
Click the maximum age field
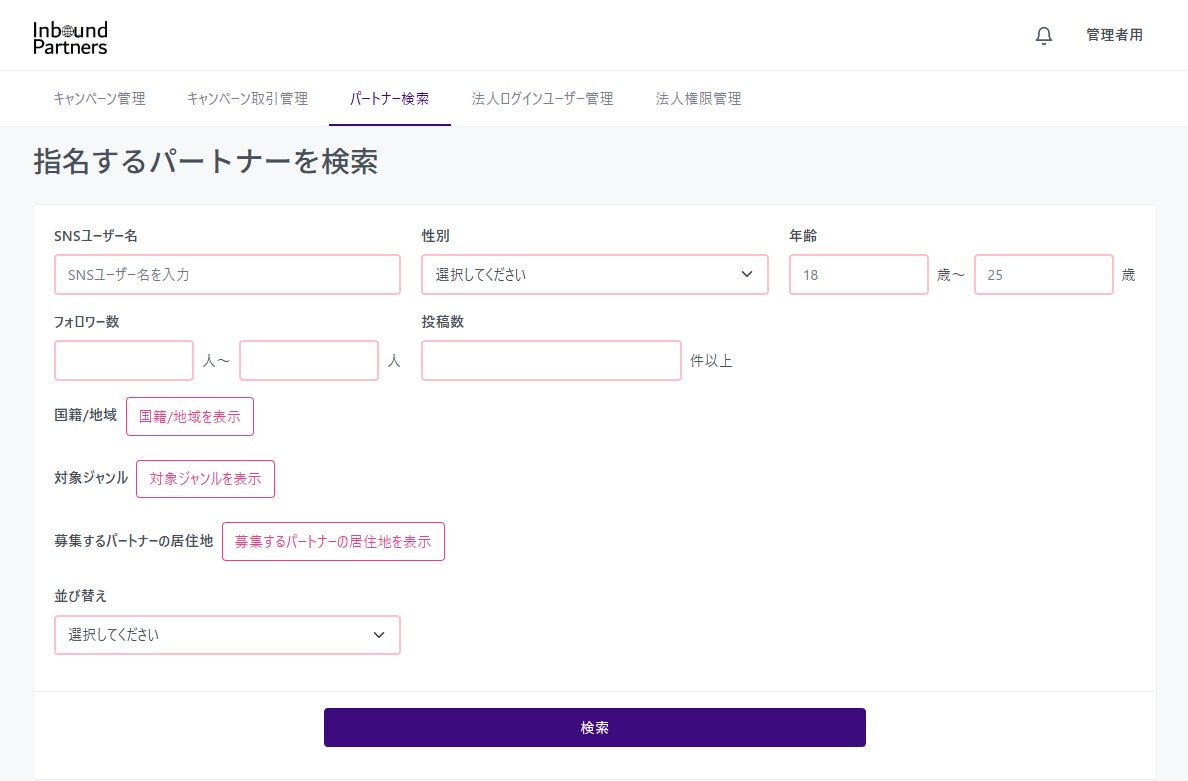point(1043,275)
